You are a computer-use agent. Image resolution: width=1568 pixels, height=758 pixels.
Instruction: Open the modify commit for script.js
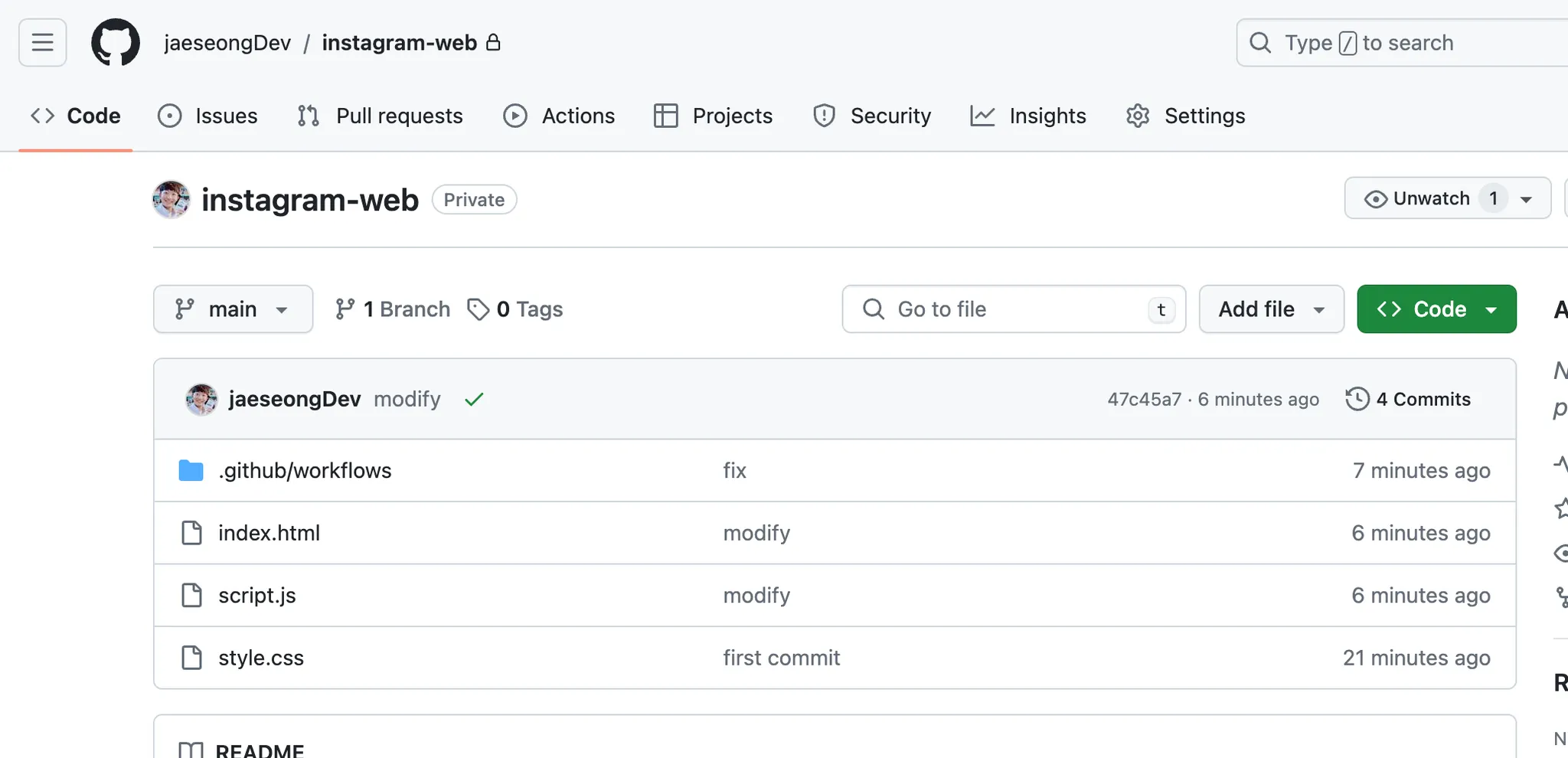[756, 596]
